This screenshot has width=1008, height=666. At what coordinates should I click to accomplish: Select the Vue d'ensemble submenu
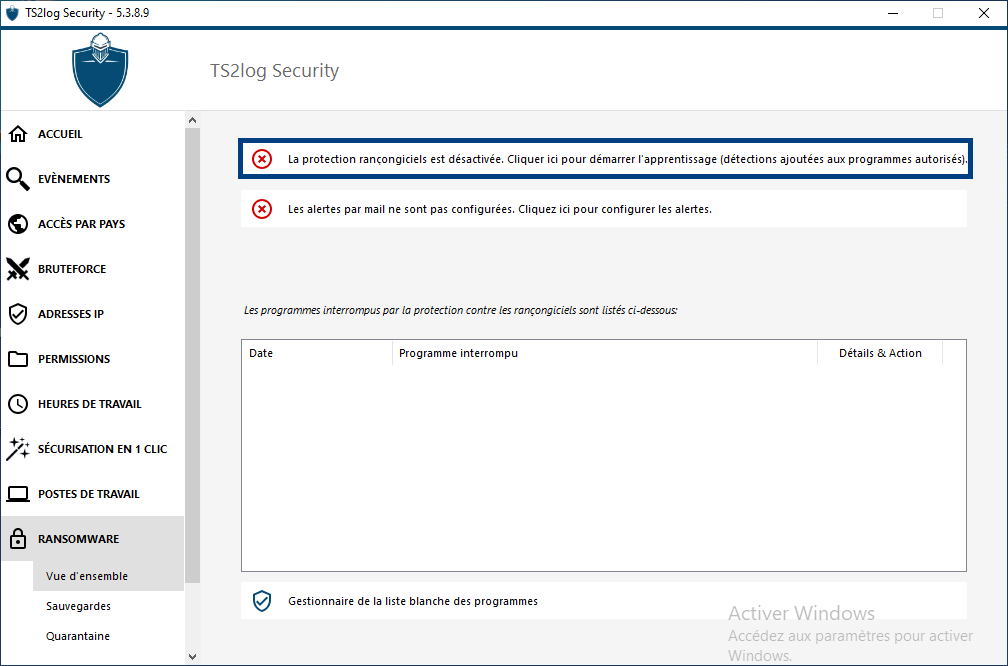[108, 576]
